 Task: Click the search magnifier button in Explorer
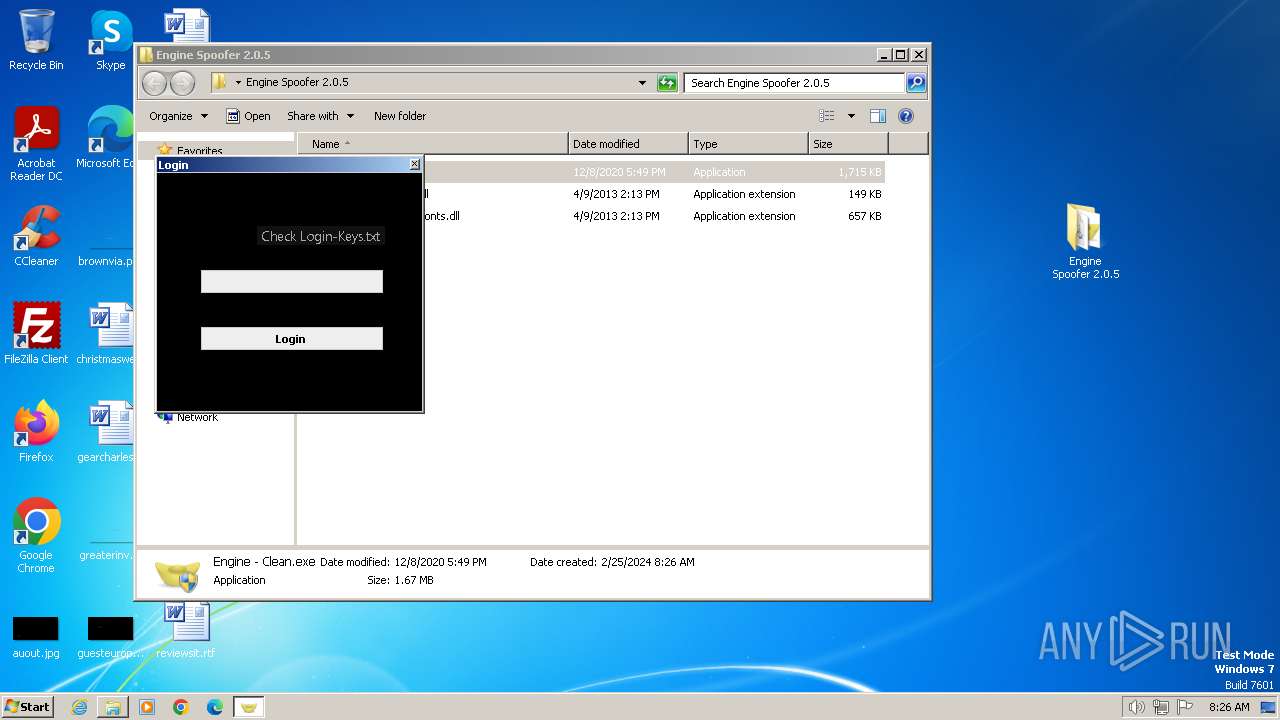coord(916,83)
